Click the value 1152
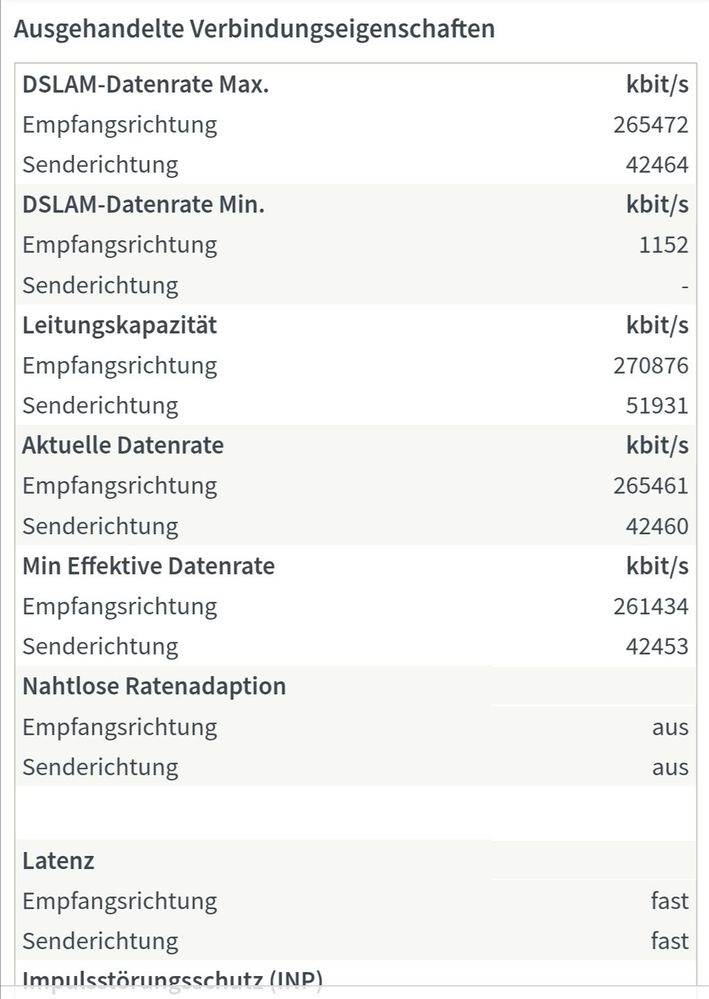The width and height of the screenshot is (709, 999). (x=664, y=245)
